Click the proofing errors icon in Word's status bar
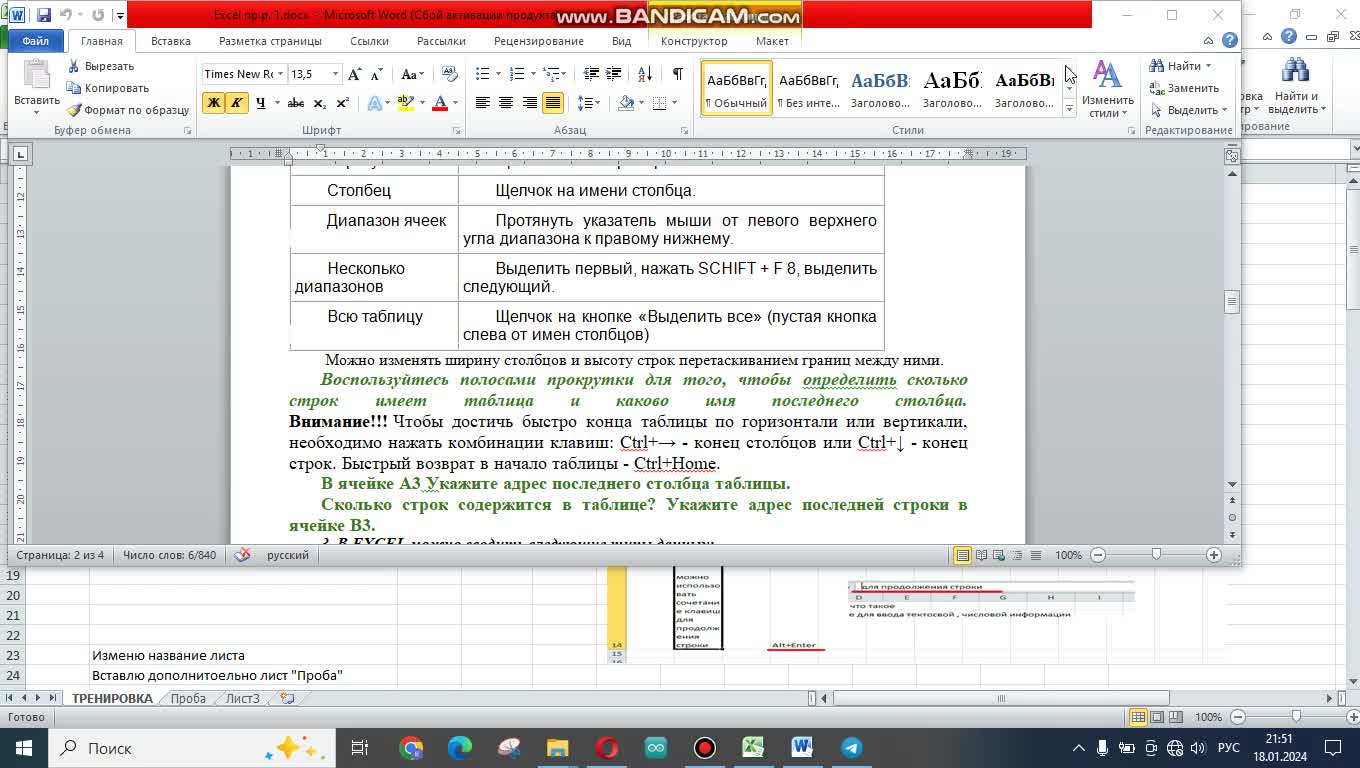The height and width of the screenshot is (768, 1360). pos(242,555)
